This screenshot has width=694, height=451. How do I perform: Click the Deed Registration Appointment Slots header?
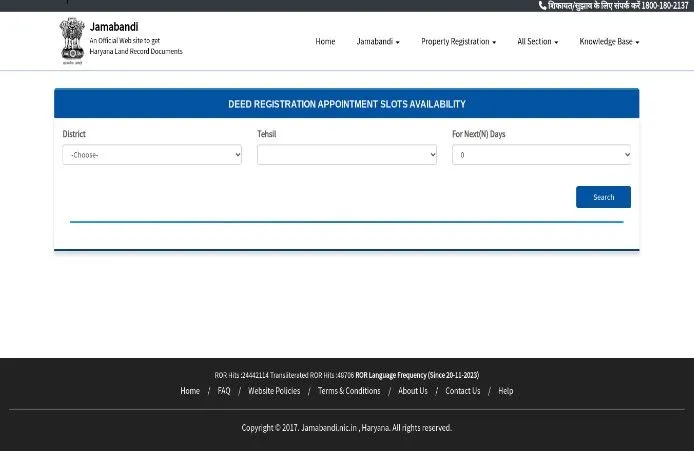(x=346, y=104)
